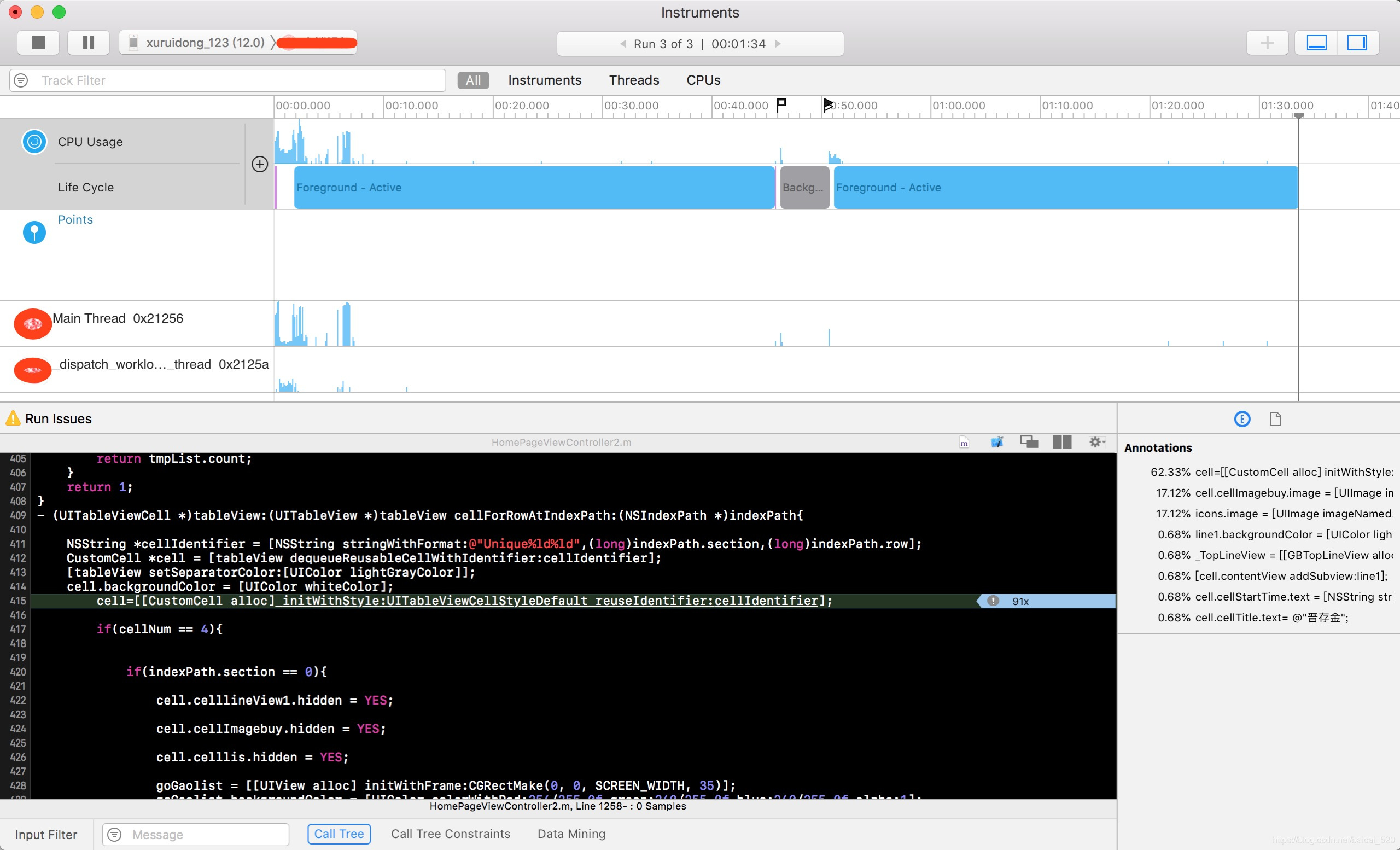Click the overlapping windows view icon
This screenshot has width=1400, height=850.
[x=1029, y=442]
